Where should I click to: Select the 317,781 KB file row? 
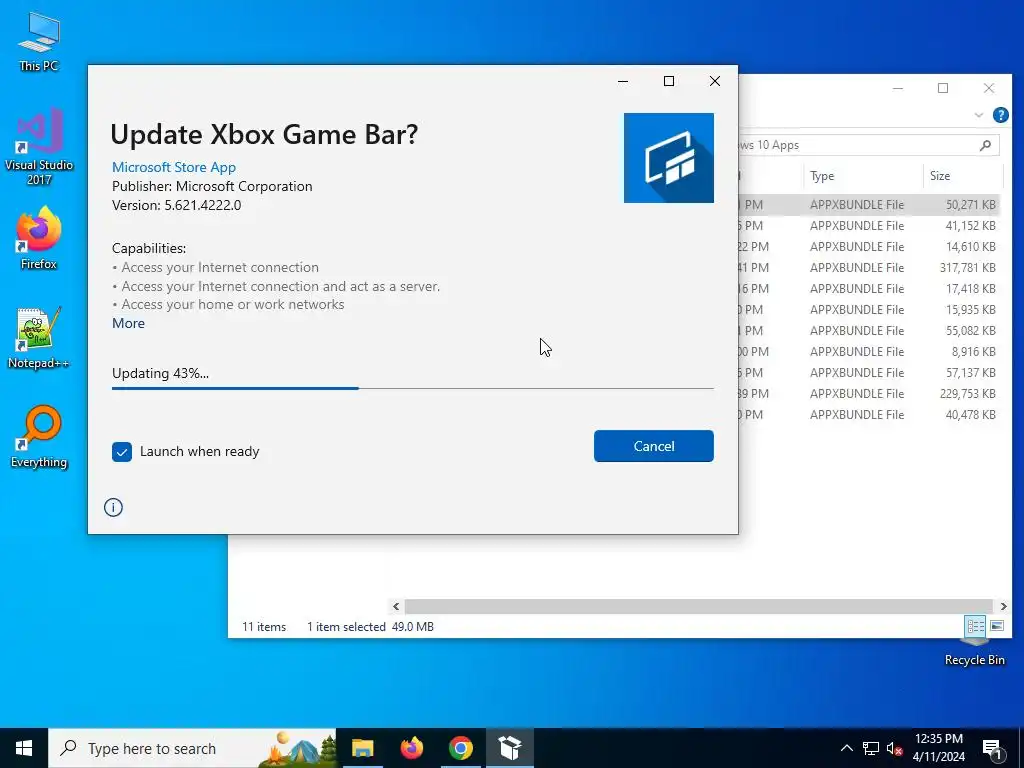click(x=869, y=267)
